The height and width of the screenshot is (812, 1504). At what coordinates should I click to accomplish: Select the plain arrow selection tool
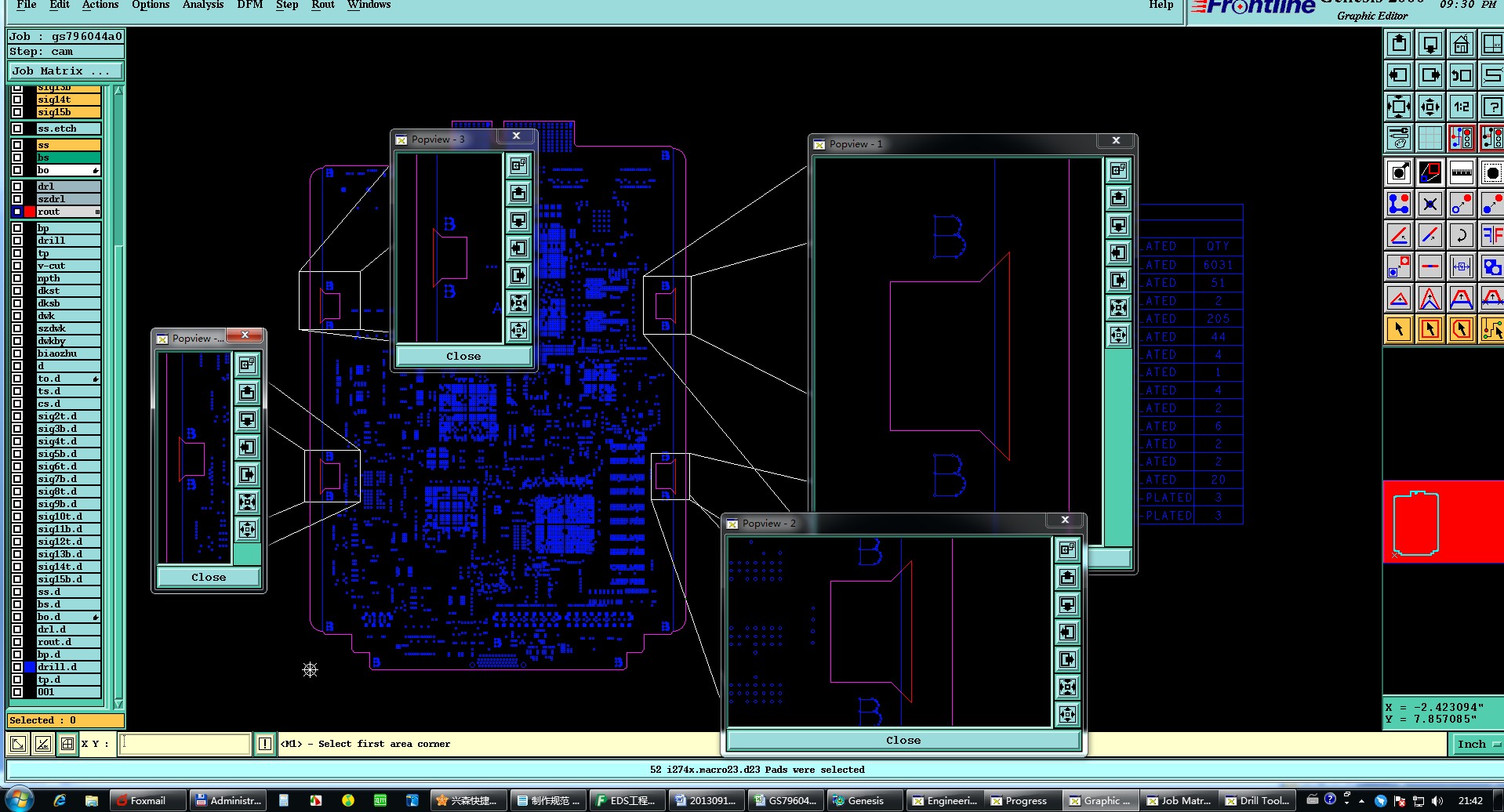click(1399, 329)
